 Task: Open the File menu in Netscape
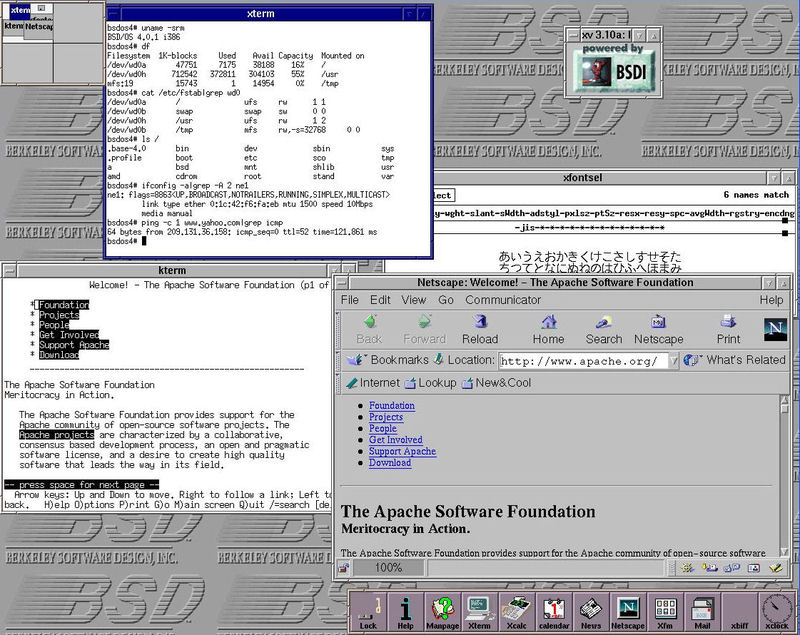point(349,300)
